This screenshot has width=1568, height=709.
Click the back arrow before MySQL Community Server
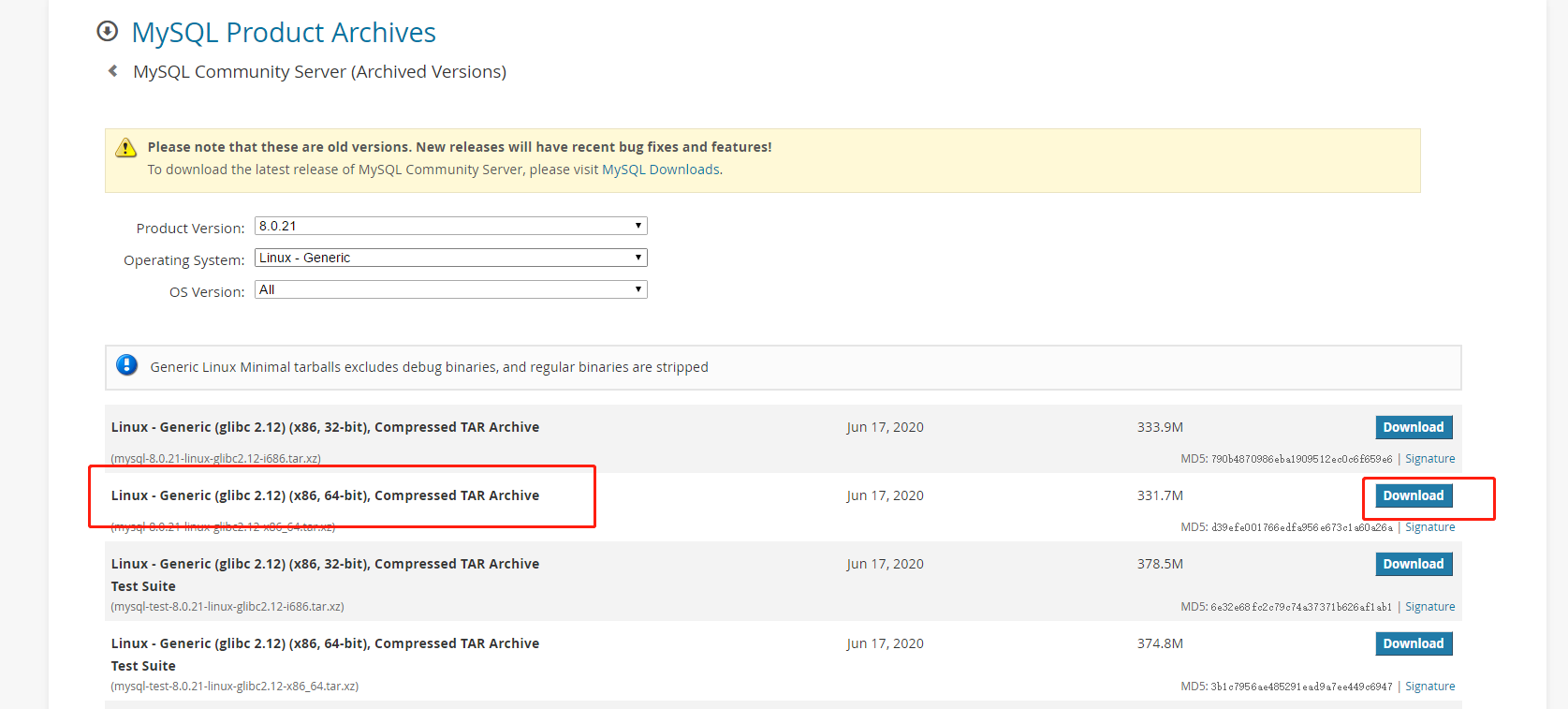pyautogui.click(x=113, y=71)
